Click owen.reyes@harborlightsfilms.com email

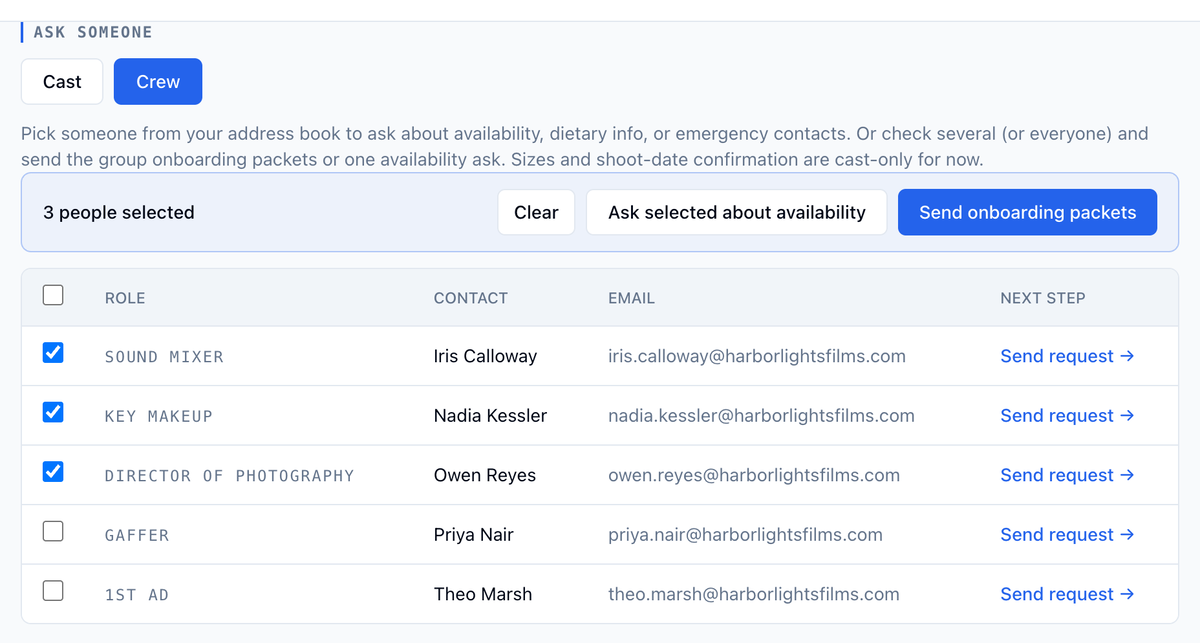(x=754, y=475)
